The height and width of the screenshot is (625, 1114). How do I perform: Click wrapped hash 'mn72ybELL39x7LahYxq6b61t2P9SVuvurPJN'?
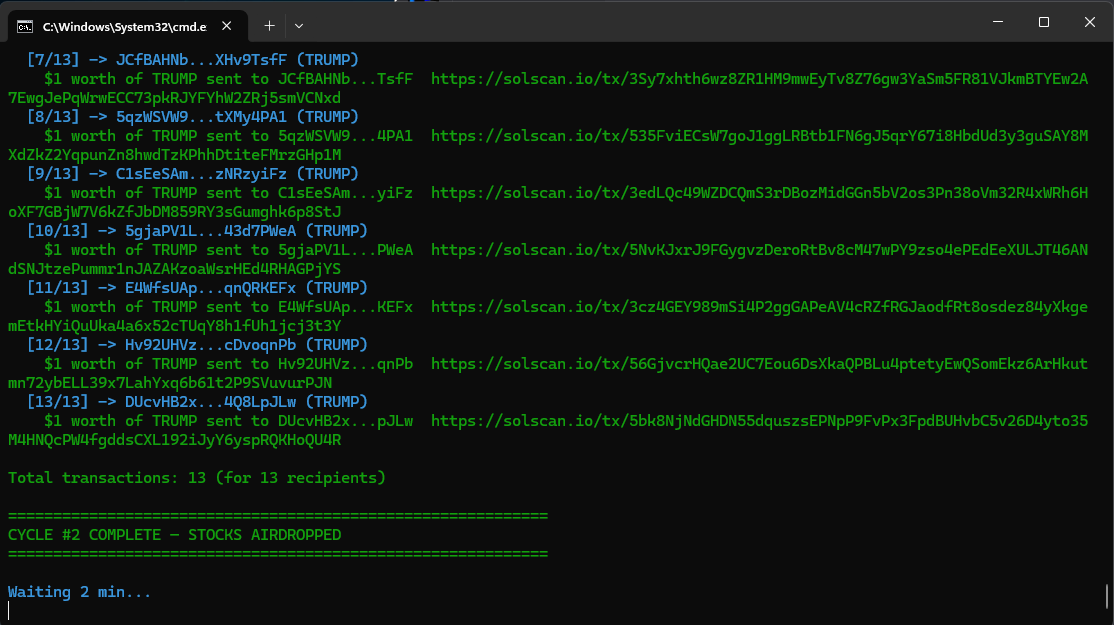pyautogui.click(x=170, y=383)
